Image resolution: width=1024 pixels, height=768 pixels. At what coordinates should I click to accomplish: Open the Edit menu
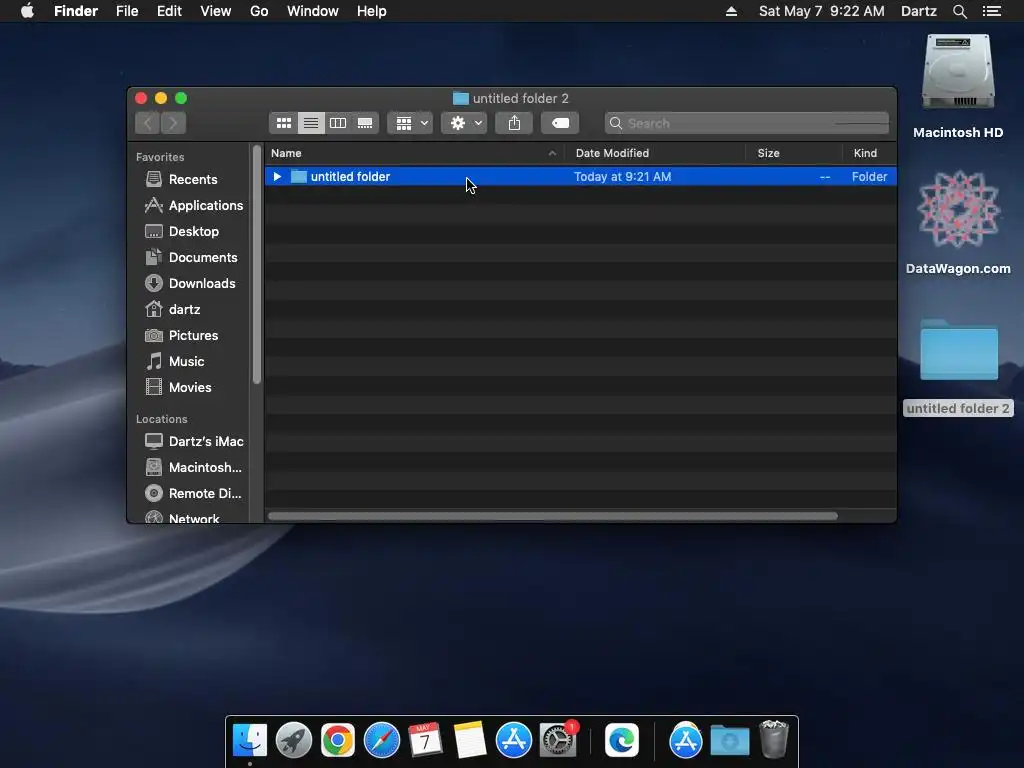pos(169,11)
